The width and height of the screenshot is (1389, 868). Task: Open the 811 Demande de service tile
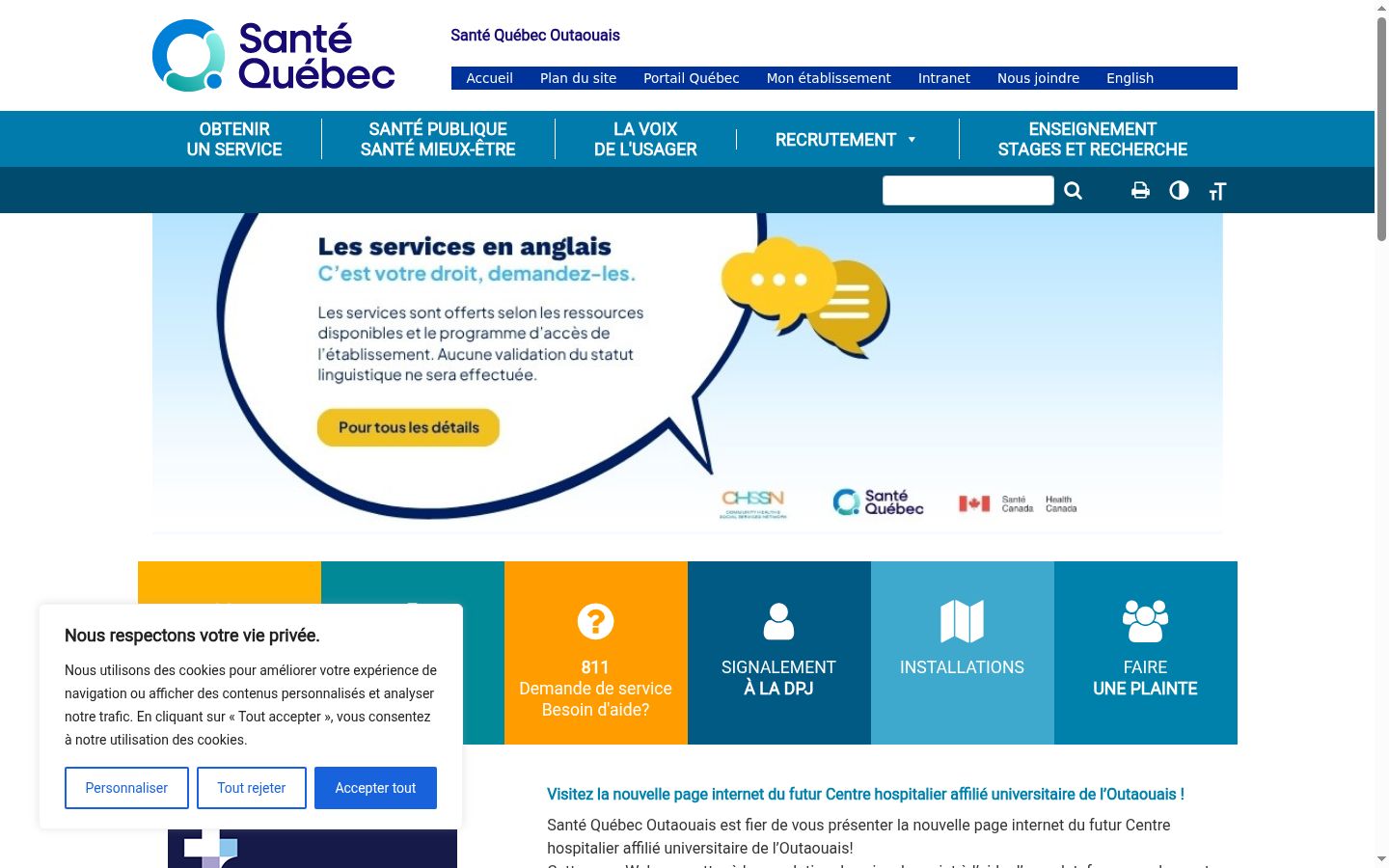(596, 653)
